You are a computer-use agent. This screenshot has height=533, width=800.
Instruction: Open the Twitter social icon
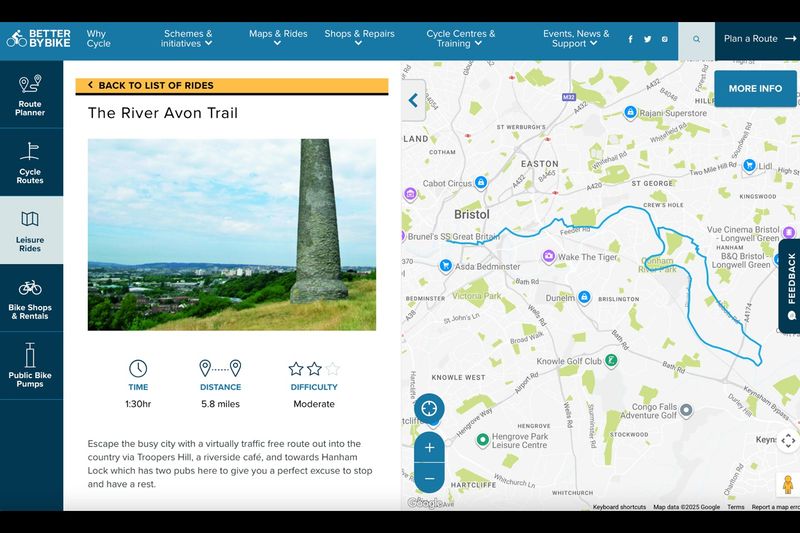click(x=647, y=39)
